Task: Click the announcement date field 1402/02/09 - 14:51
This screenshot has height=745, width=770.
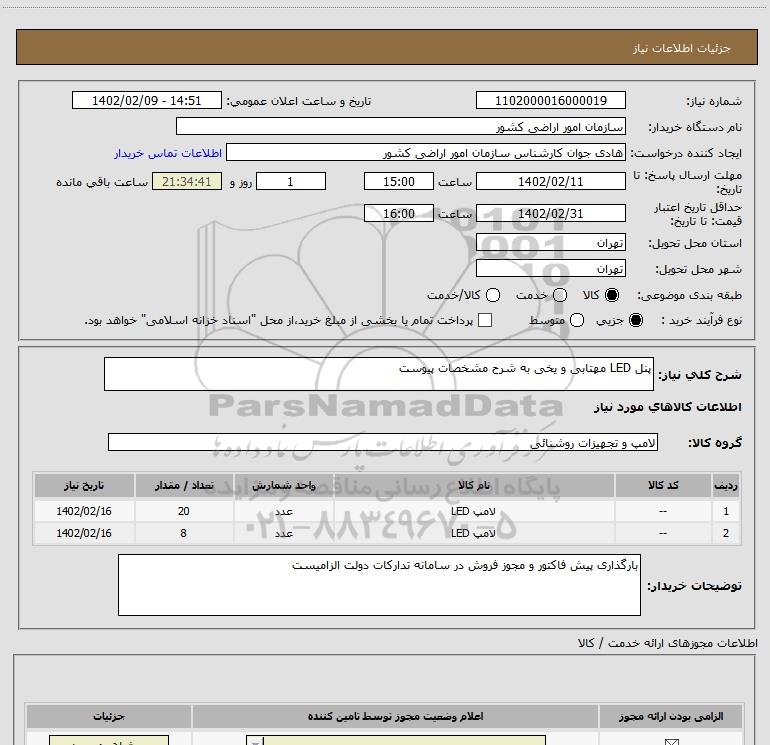Action: coord(147,100)
